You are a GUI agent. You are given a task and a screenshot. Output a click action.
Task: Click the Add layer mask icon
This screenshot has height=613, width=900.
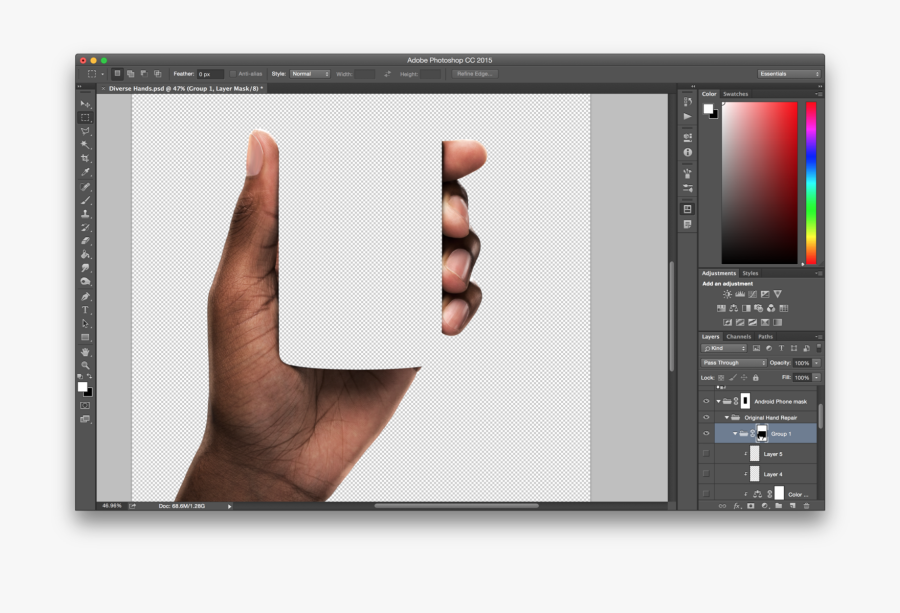pyautogui.click(x=749, y=504)
